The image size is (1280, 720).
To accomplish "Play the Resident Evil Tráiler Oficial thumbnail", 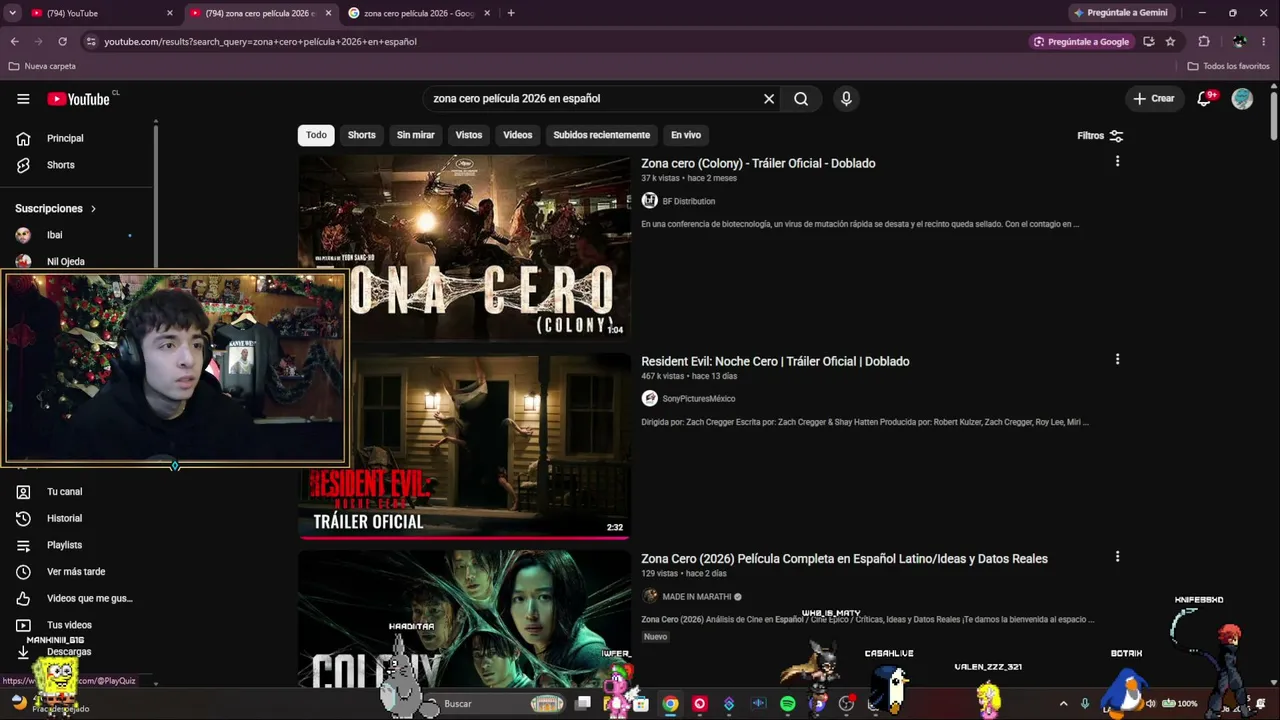I will tap(464, 445).
